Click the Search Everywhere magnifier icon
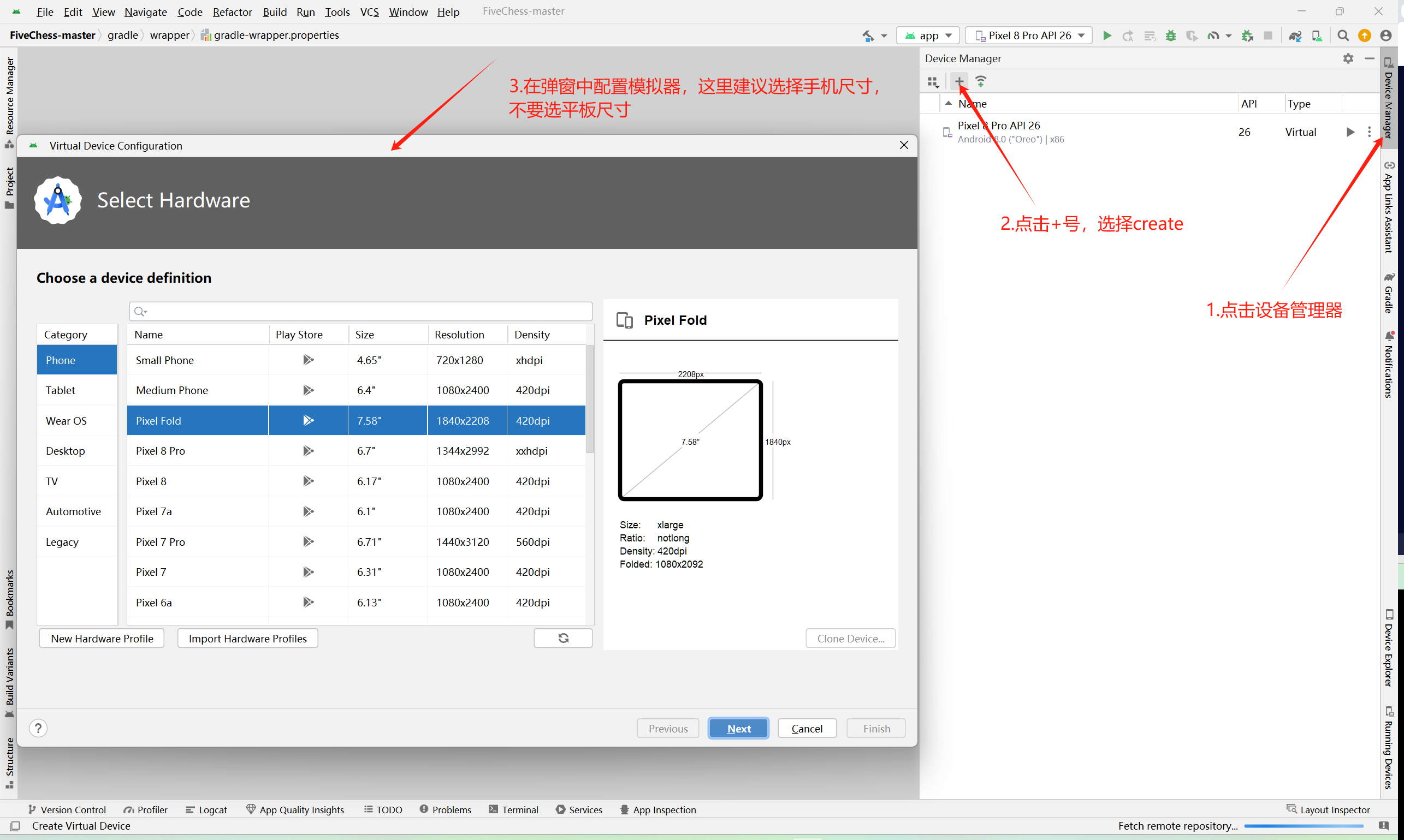 point(1343,35)
